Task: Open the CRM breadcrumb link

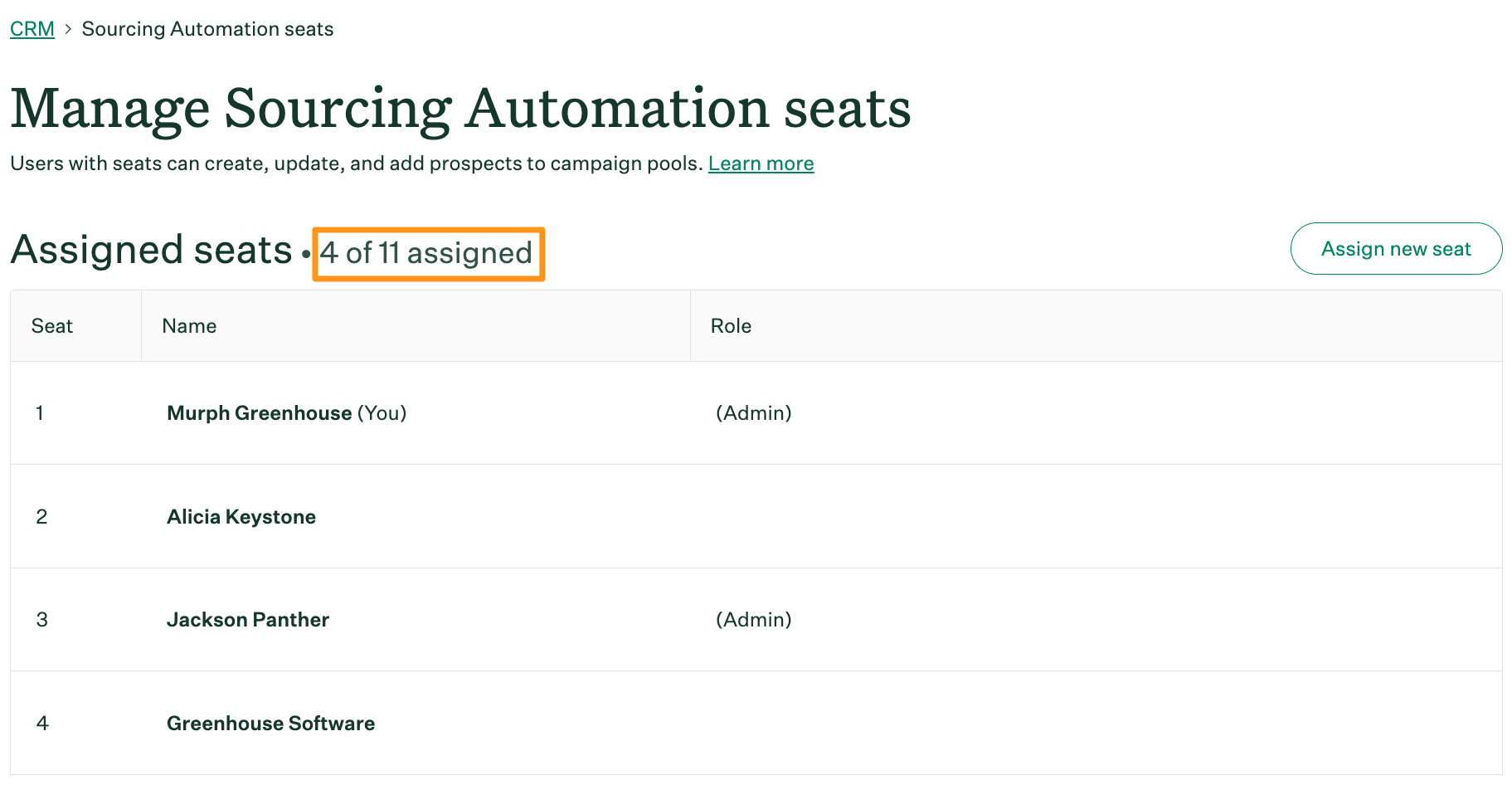Action: [x=32, y=28]
